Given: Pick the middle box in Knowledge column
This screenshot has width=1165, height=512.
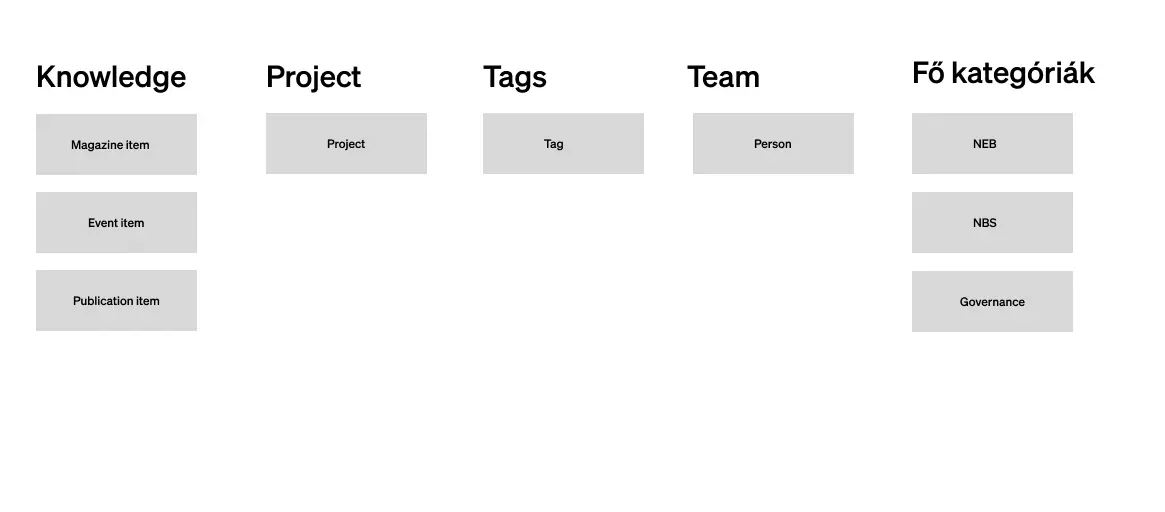Looking at the screenshot, I should pos(116,222).
